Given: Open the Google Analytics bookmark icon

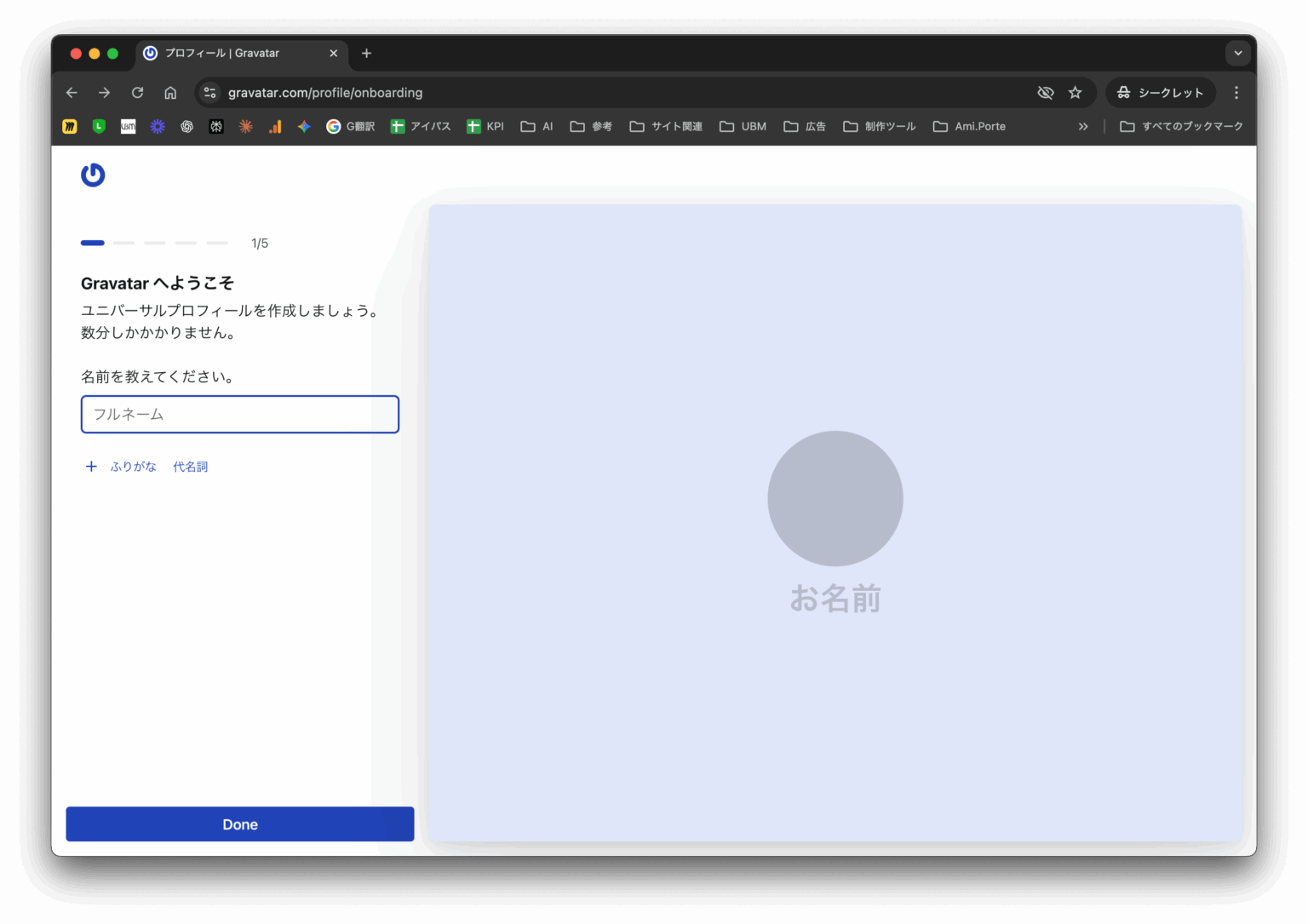Looking at the screenshot, I should [275, 126].
